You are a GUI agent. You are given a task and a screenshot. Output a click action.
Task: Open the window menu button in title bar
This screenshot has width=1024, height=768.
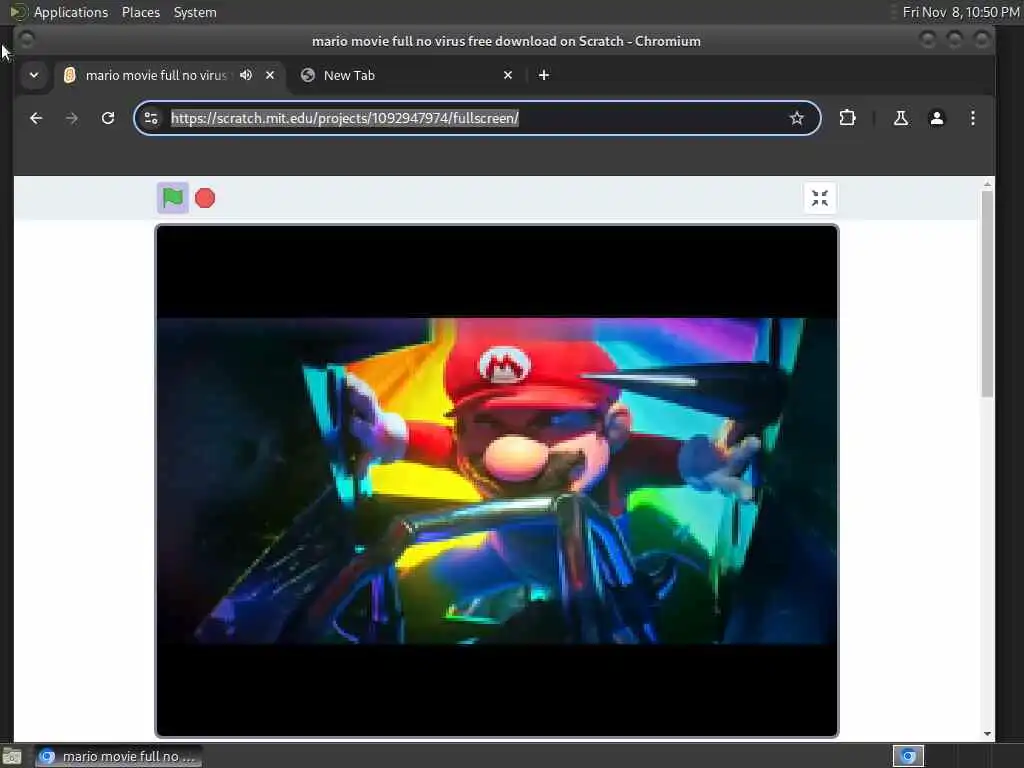27,40
